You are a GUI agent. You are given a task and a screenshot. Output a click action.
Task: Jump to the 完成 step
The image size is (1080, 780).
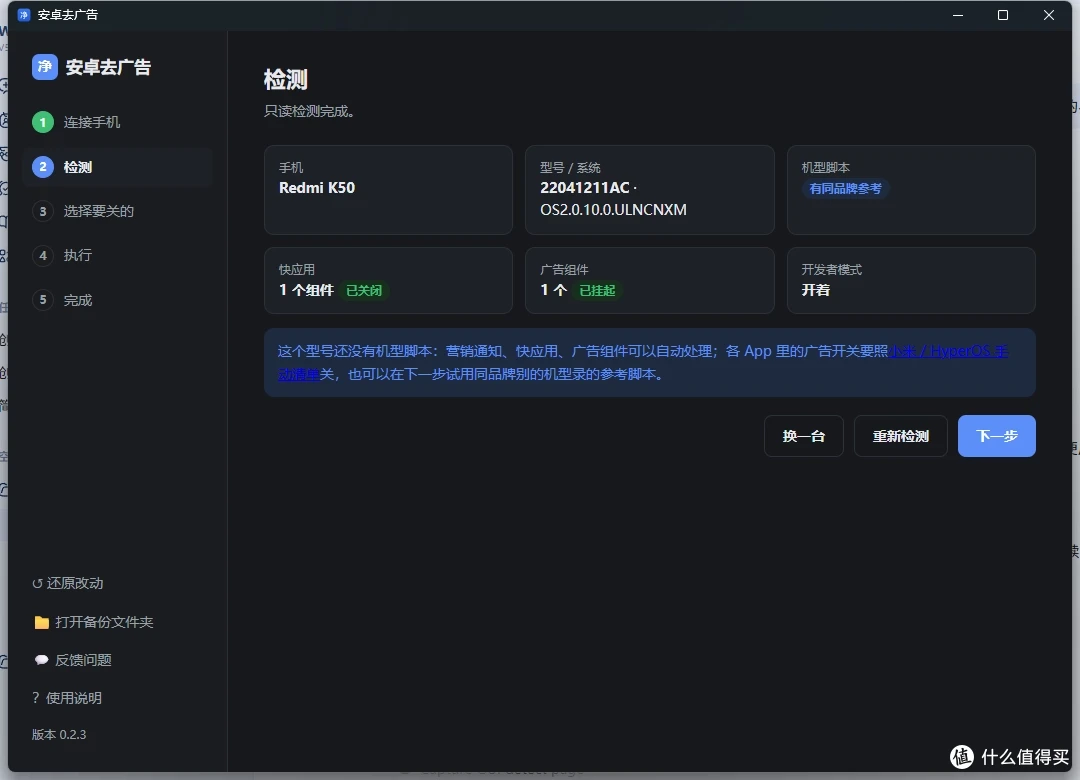[x=117, y=300]
